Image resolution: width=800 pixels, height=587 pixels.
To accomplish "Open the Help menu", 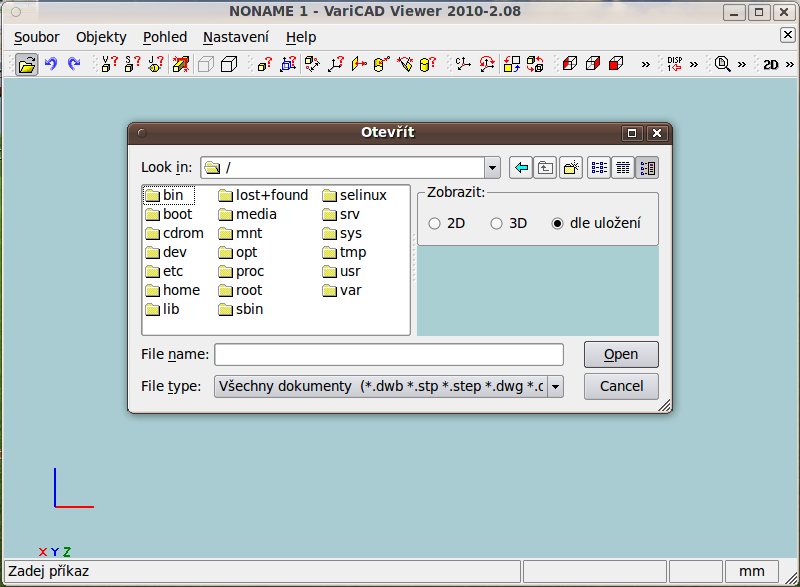I will (301, 37).
